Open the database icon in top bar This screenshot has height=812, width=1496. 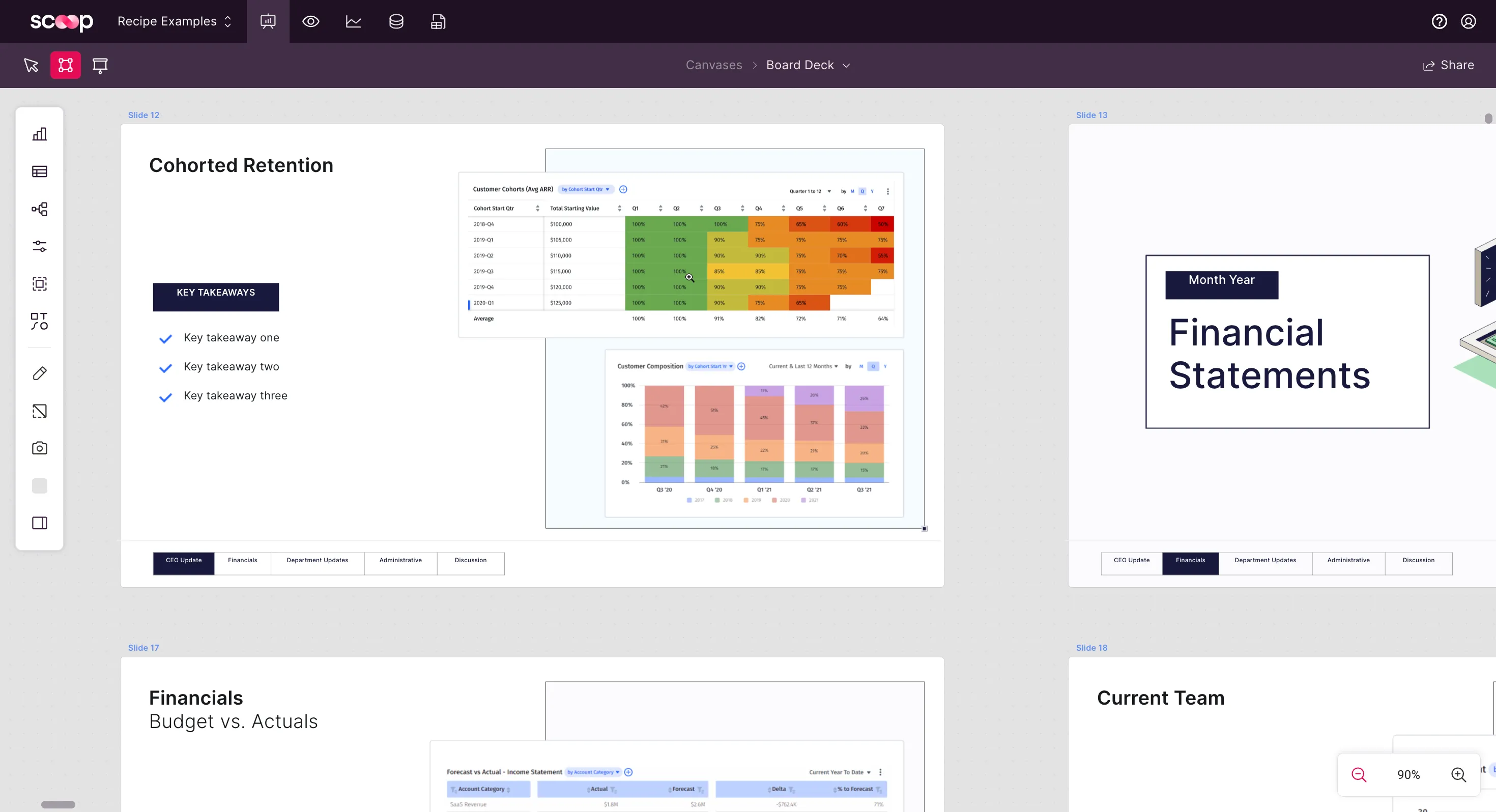click(x=396, y=21)
